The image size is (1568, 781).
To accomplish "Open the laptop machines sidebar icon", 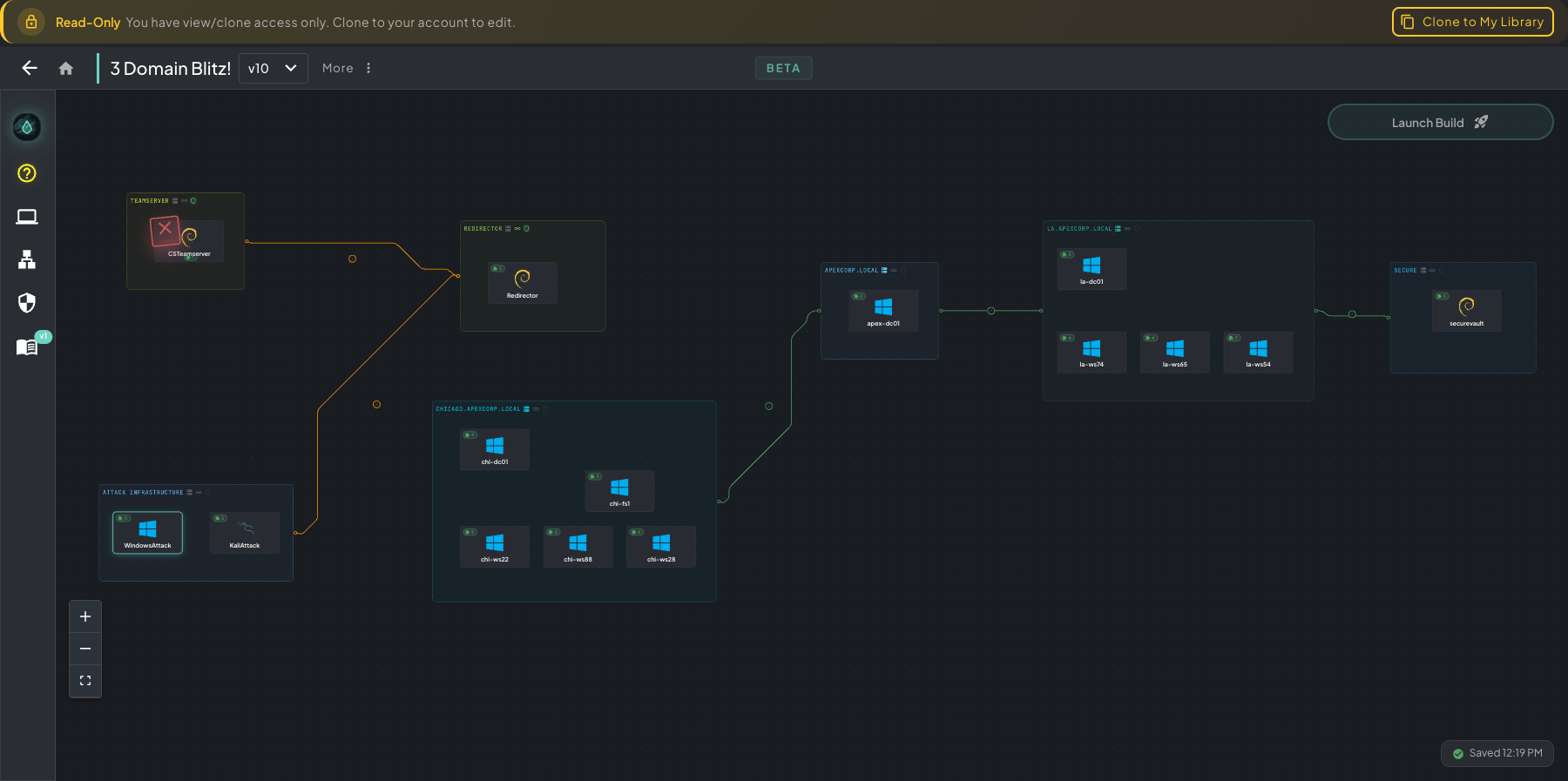I will click(27, 217).
